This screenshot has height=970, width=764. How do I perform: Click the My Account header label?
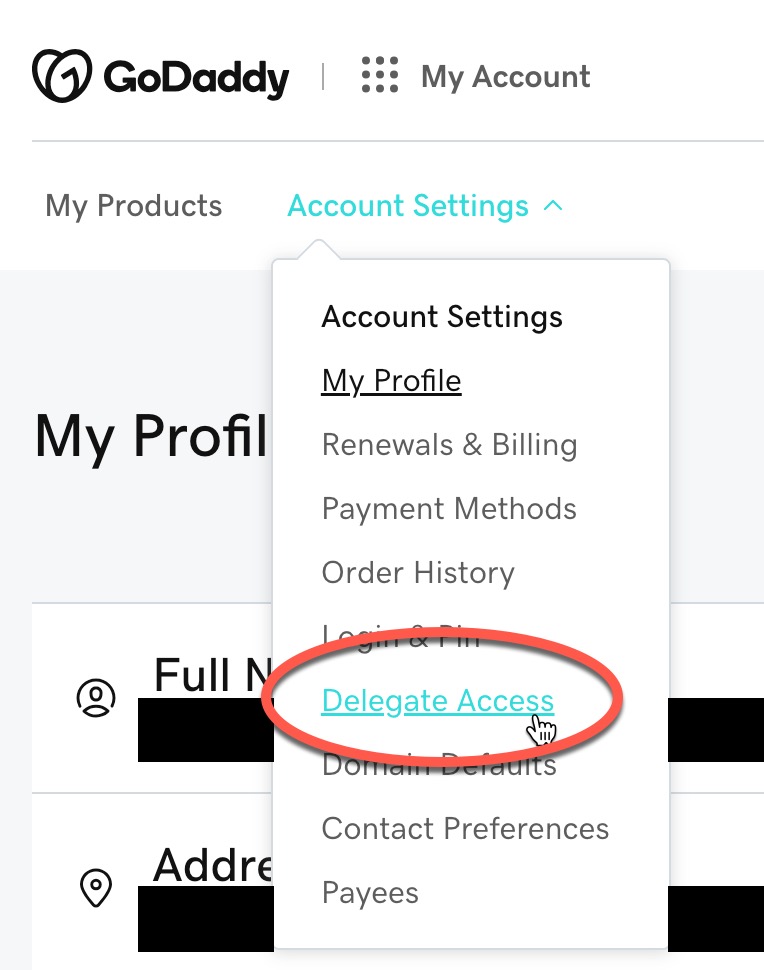click(x=505, y=77)
